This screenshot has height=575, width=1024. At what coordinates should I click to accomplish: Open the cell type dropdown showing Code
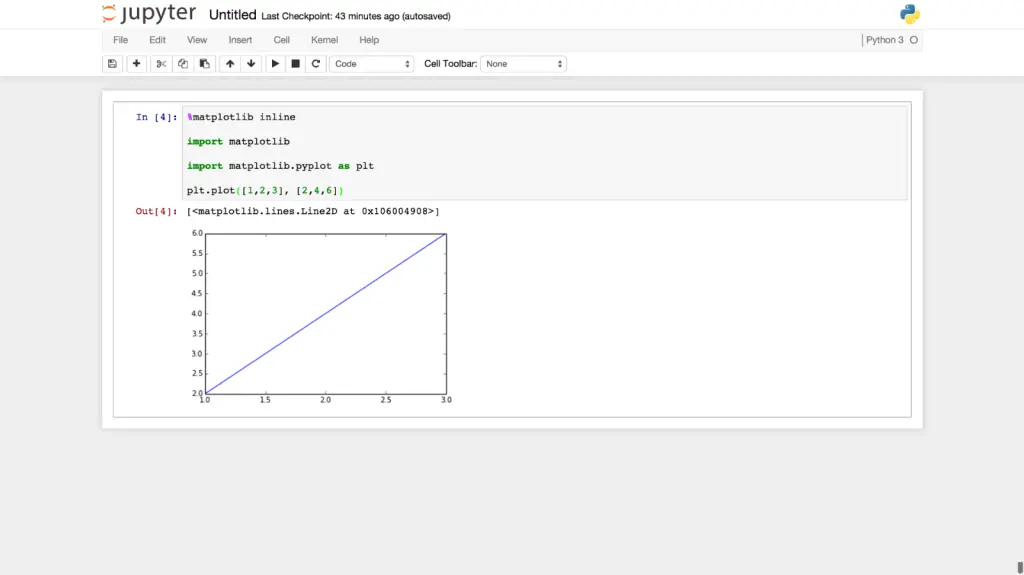point(372,64)
